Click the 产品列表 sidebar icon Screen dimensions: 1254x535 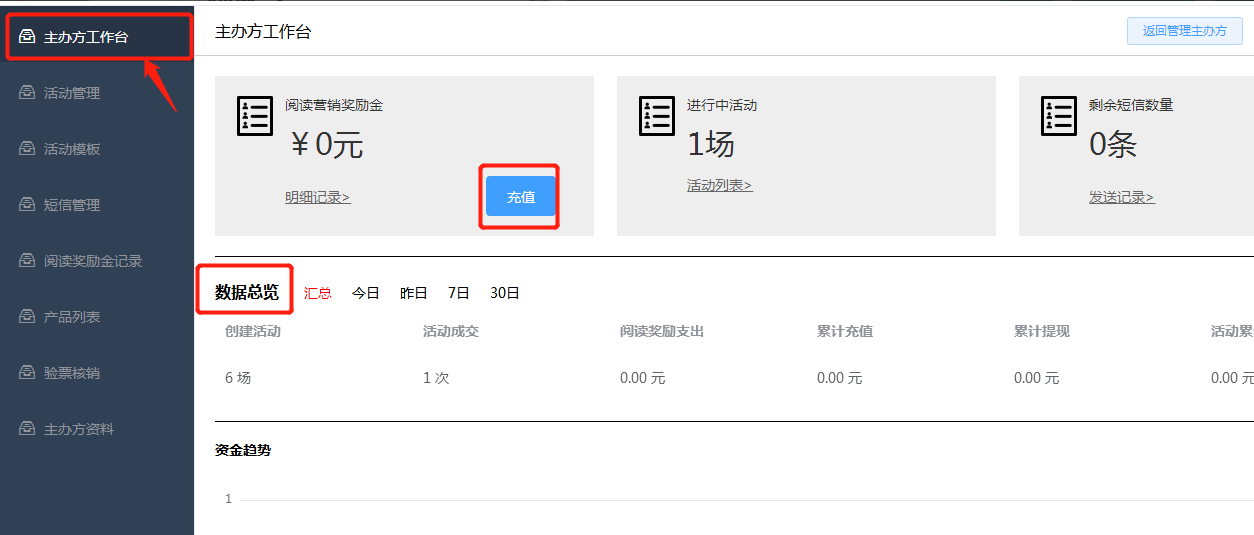click(28, 317)
